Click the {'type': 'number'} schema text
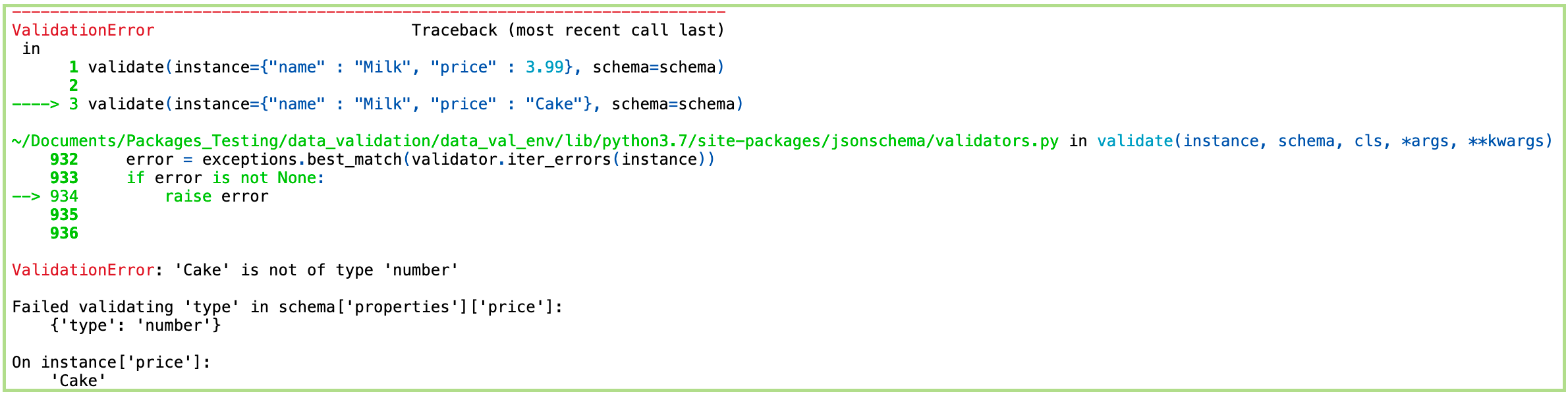Image resolution: width=1568 pixels, height=394 pixels. coord(135,325)
